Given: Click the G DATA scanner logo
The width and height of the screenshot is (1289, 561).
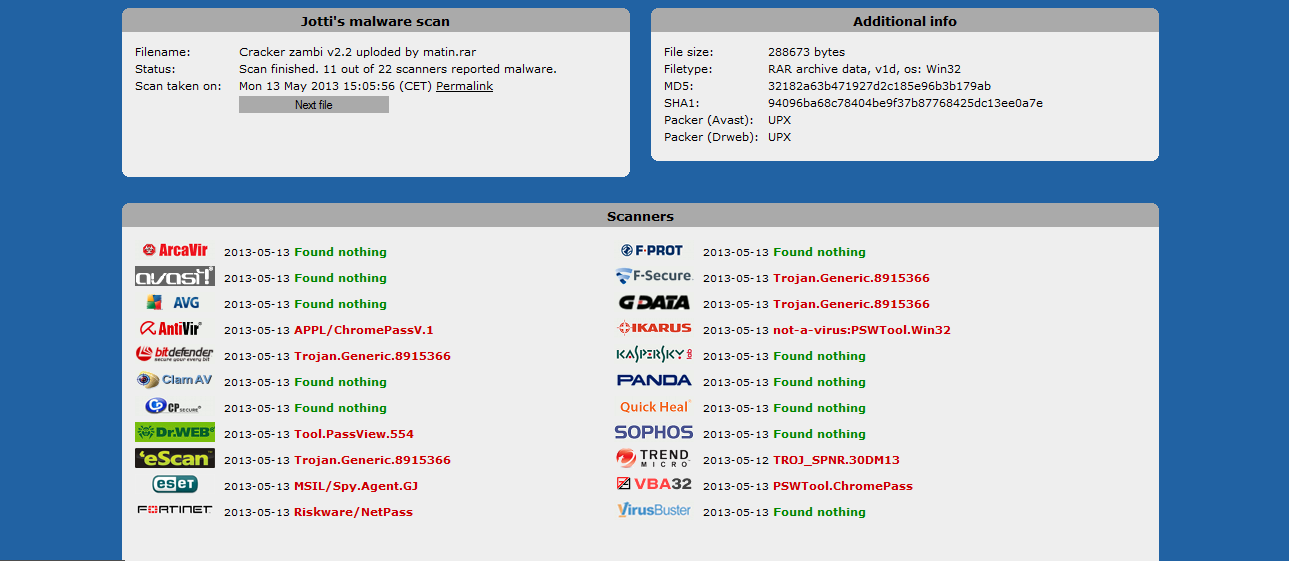Looking at the screenshot, I should [654, 302].
